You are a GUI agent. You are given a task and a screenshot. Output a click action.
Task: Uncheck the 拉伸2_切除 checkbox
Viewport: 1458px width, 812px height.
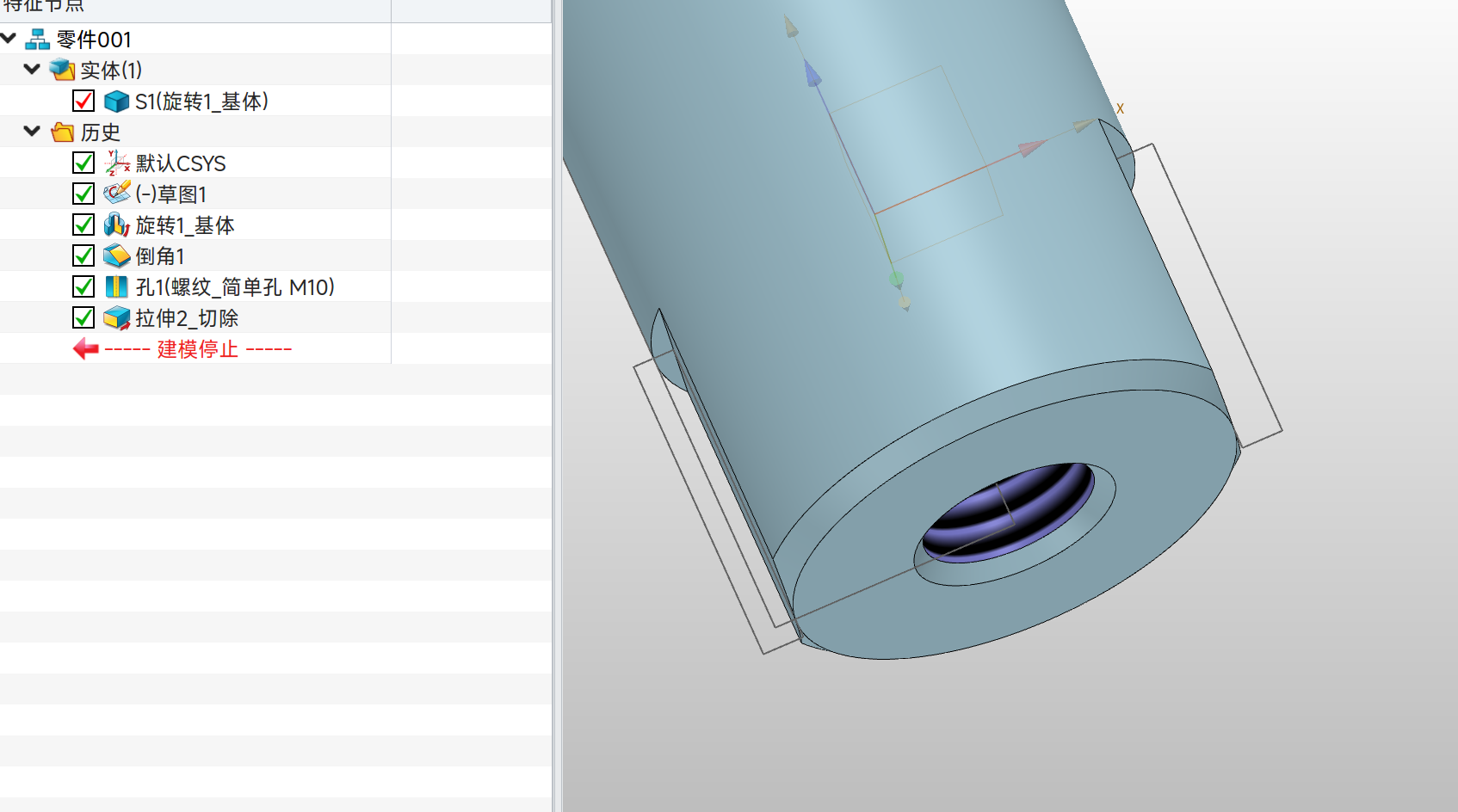point(83,317)
